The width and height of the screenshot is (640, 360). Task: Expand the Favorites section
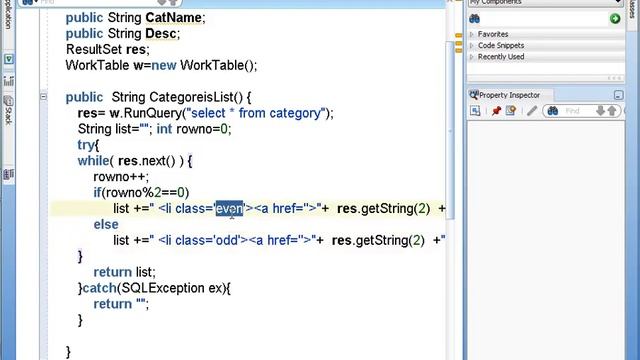coord(472,34)
